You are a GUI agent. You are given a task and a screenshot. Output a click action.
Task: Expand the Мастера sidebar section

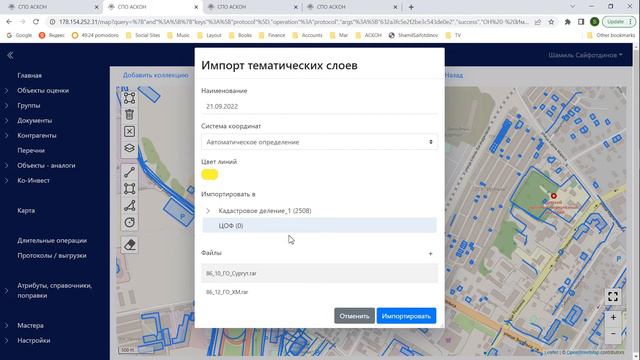click(x=7, y=325)
